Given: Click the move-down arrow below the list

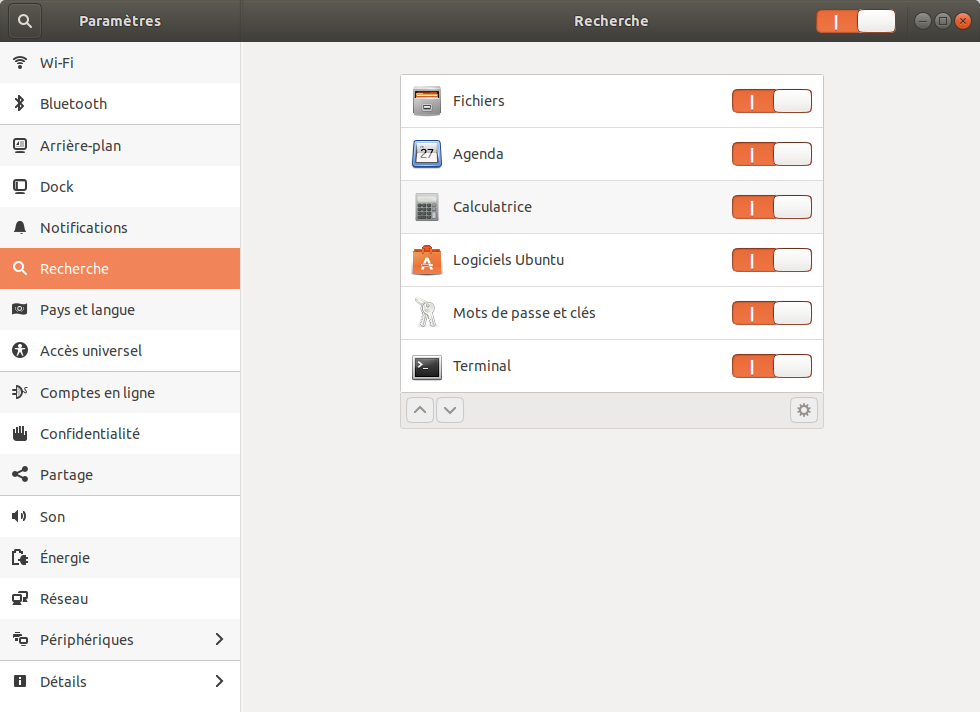Looking at the screenshot, I should (449, 410).
